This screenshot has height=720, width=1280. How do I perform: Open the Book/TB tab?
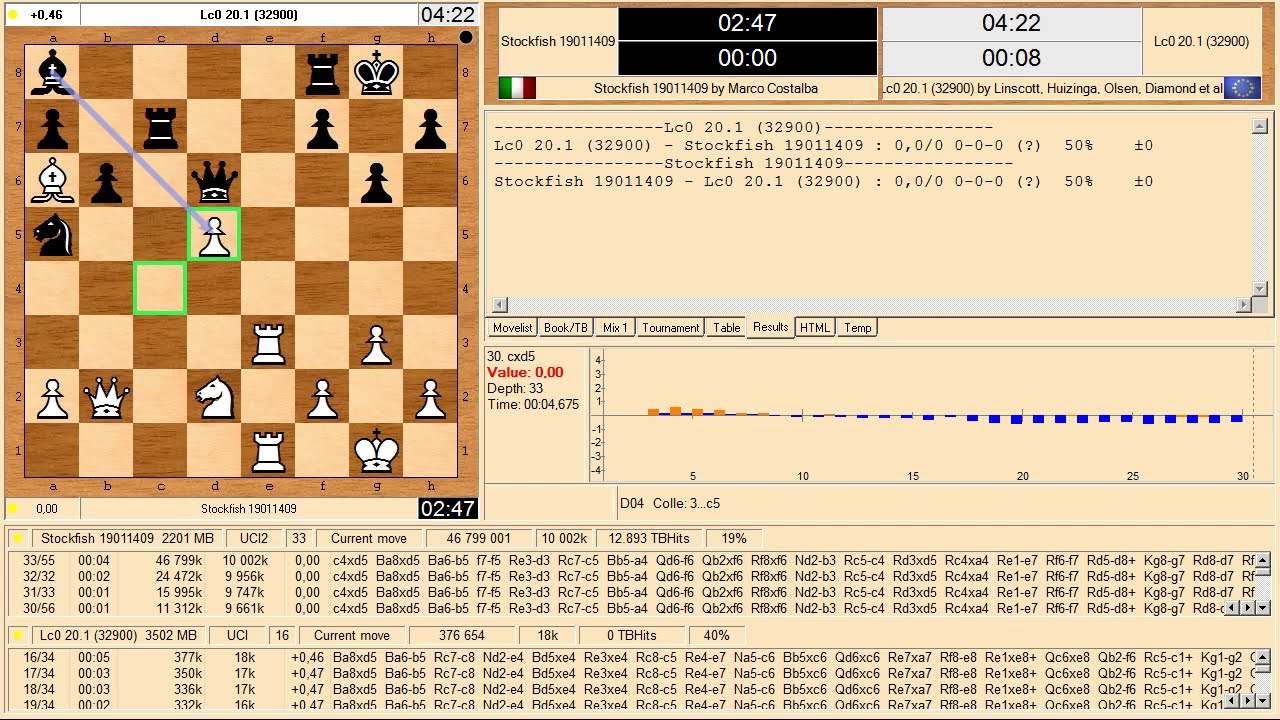566,328
